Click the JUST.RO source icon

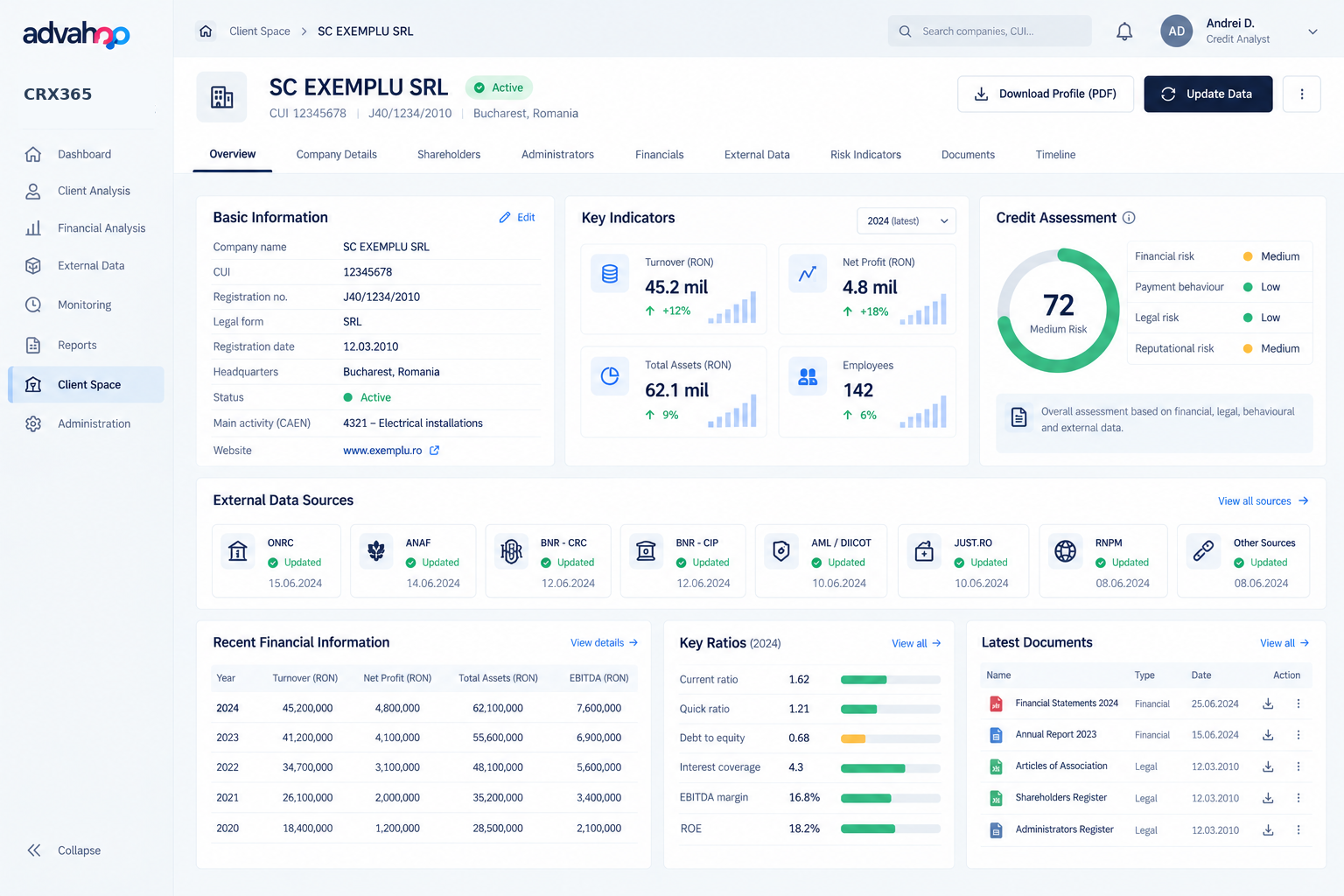coord(924,551)
